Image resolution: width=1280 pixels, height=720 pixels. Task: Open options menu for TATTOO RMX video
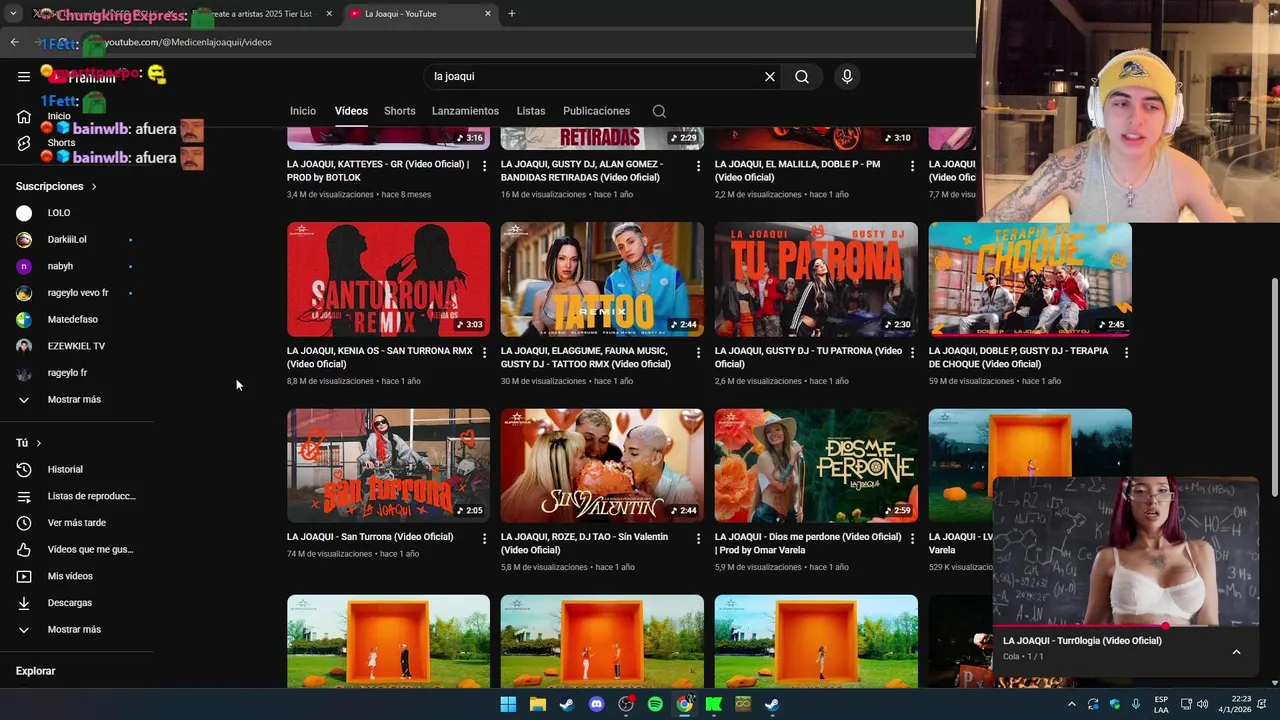click(x=698, y=352)
